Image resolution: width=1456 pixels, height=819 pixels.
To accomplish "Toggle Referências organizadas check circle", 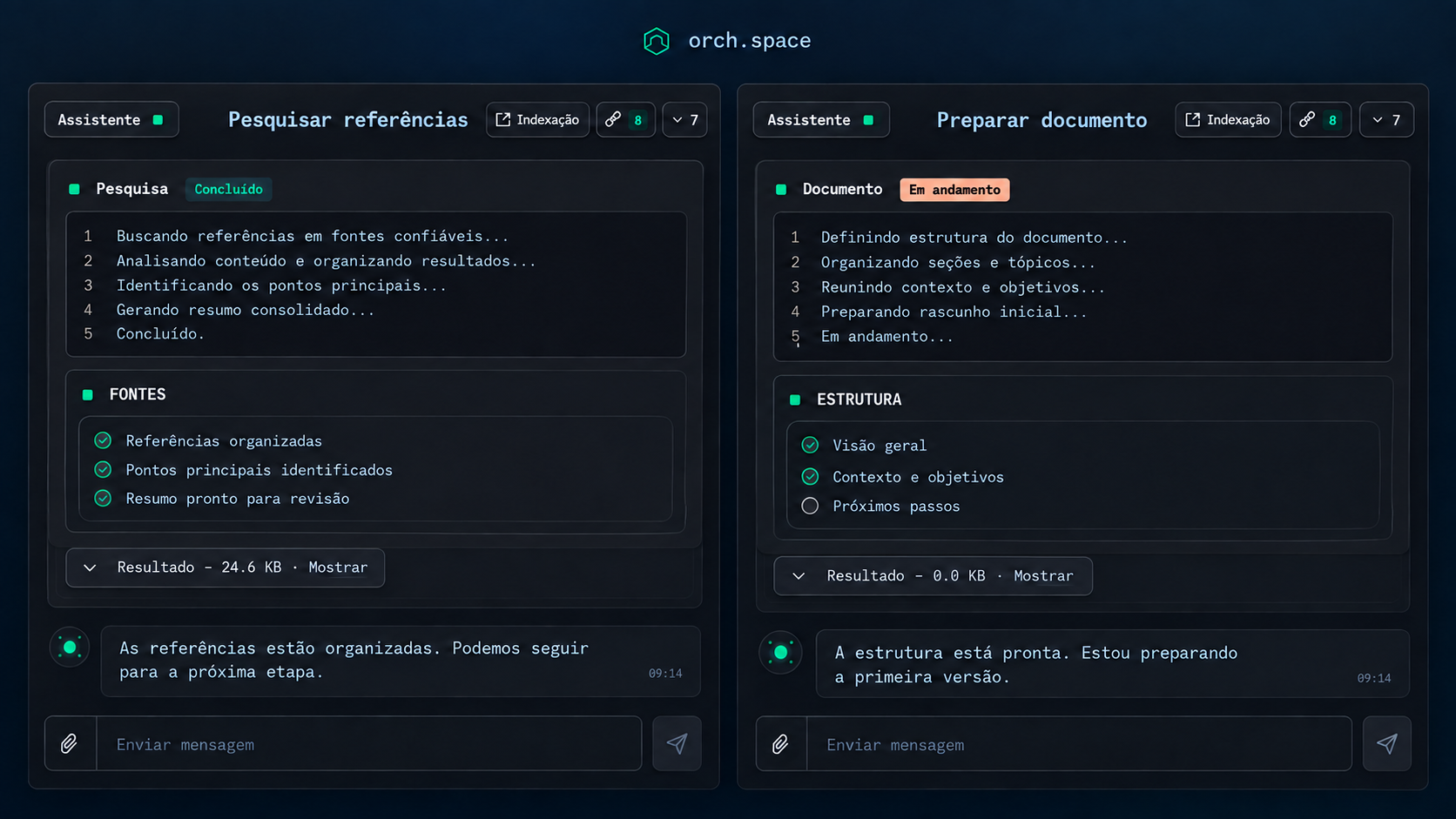I will (103, 440).
